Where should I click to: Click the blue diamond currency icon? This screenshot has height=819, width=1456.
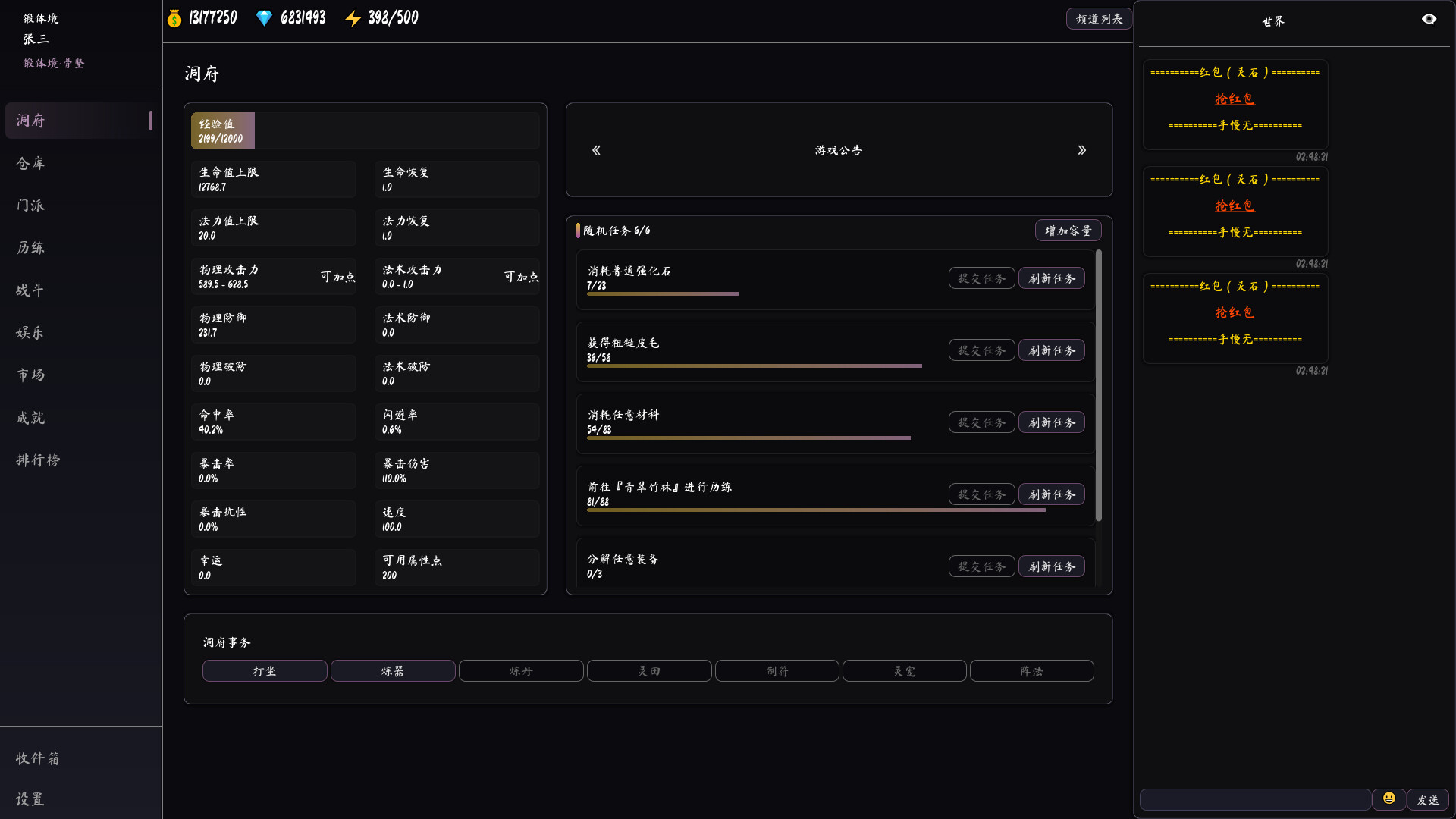tap(263, 17)
